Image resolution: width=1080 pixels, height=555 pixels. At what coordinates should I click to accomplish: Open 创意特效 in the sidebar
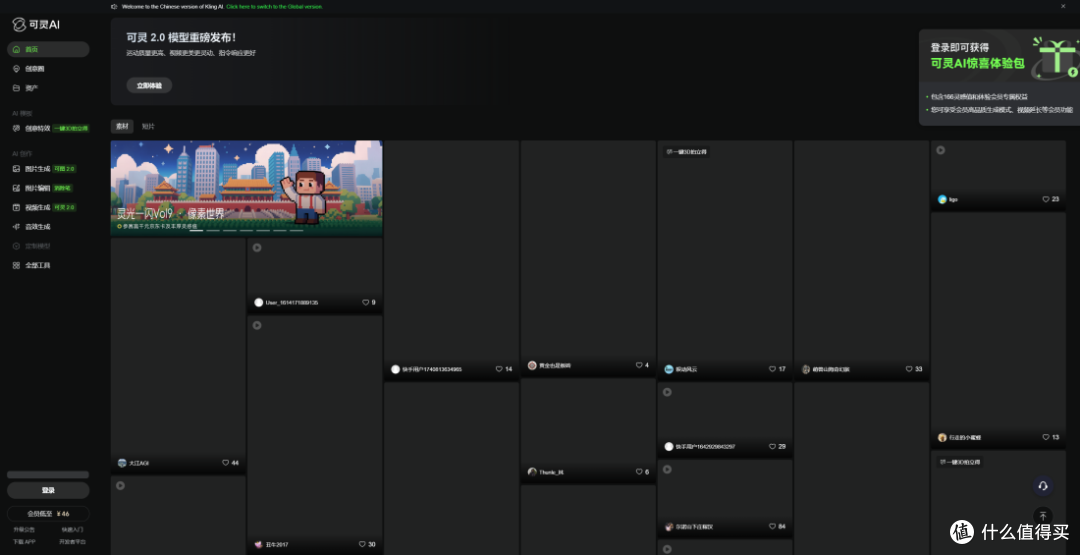pyautogui.click(x=38, y=128)
